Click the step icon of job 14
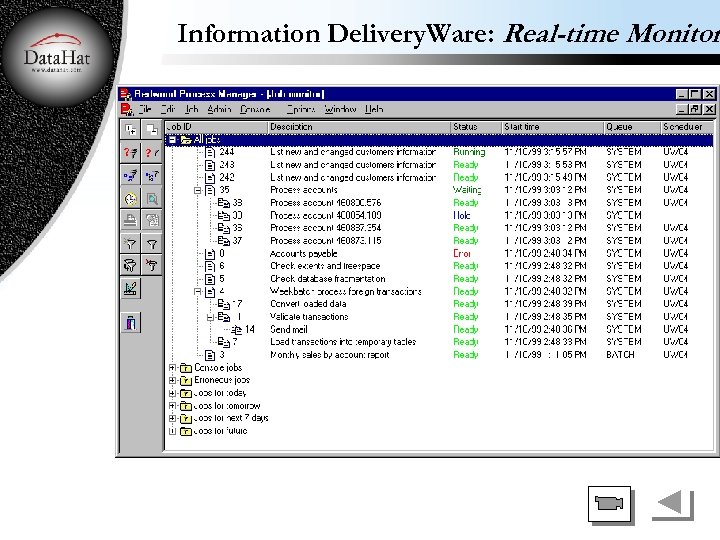 [236, 330]
